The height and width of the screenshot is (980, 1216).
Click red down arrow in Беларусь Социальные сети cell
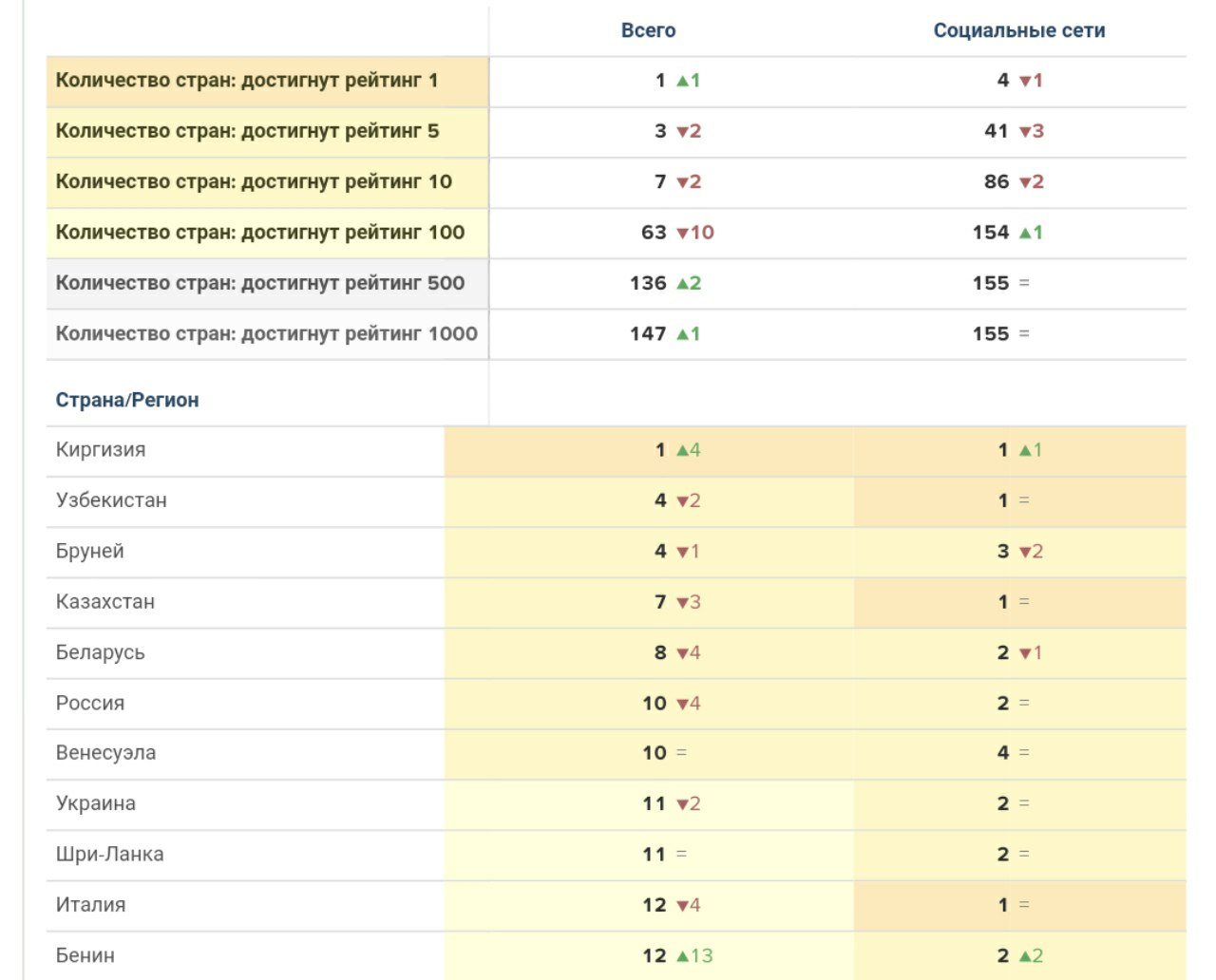pyautogui.click(x=1025, y=653)
